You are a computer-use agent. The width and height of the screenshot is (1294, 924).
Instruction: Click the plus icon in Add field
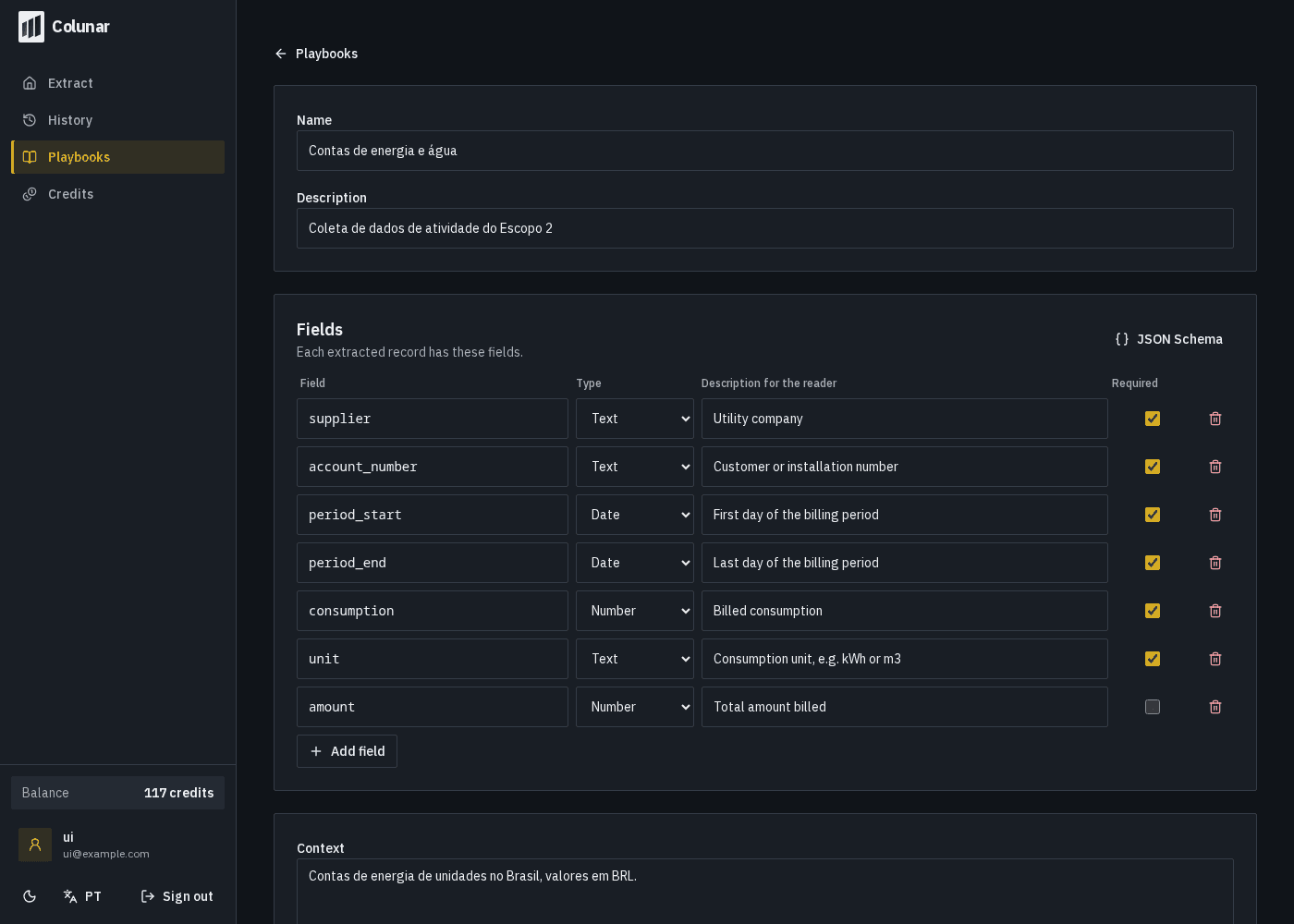pos(316,751)
